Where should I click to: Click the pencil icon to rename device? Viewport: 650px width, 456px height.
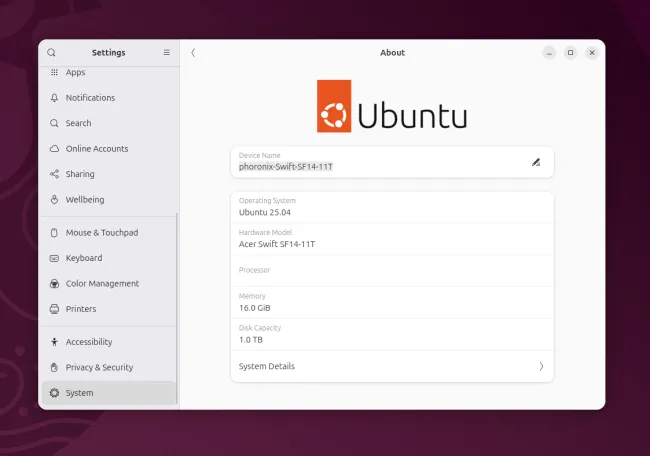(536, 162)
